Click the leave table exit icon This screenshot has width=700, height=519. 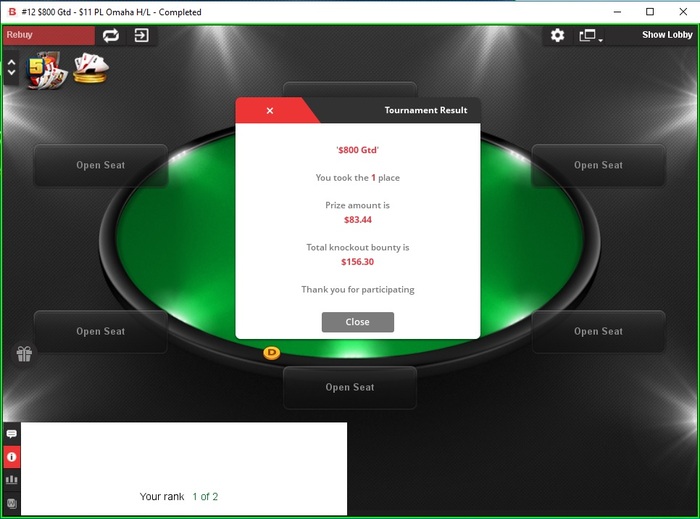(x=142, y=35)
